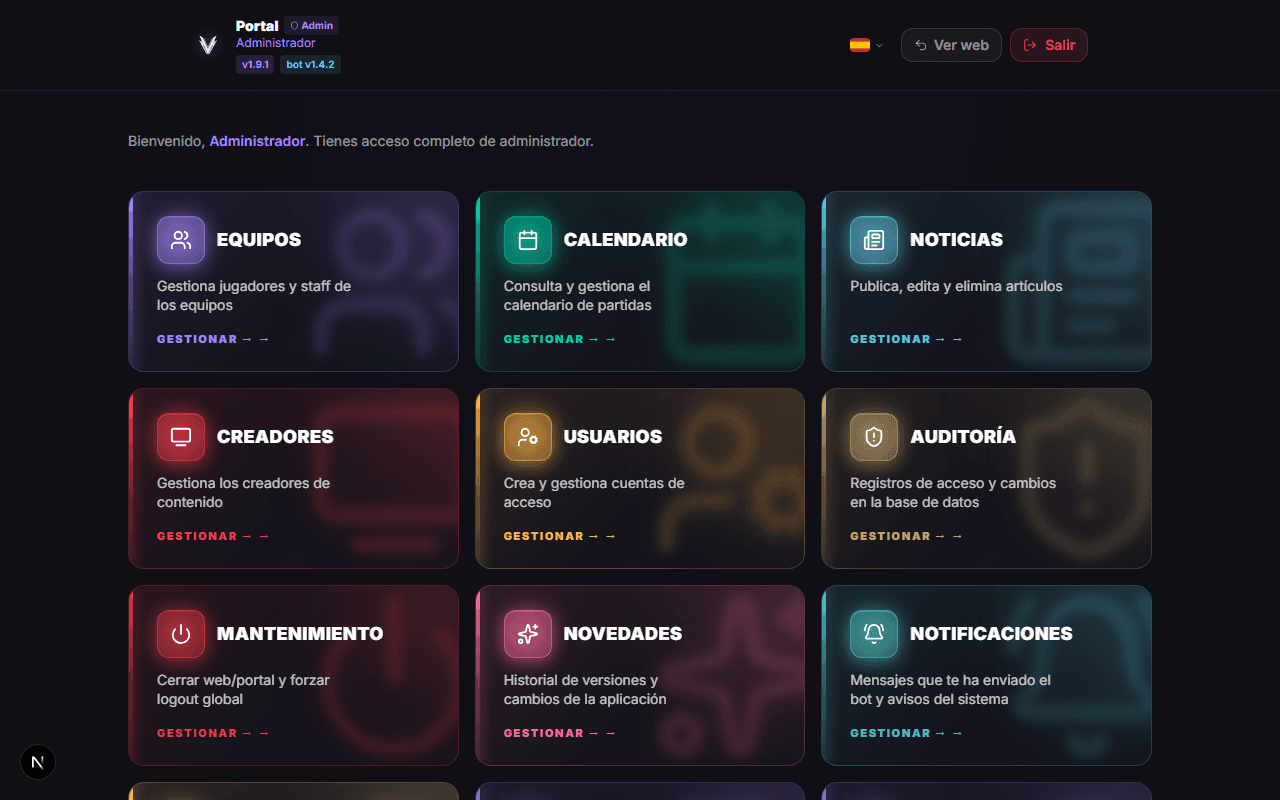The width and height of the screenshot is (1280, 800).
Task: Click the Mantenimiento power icon
Action: 181,634
